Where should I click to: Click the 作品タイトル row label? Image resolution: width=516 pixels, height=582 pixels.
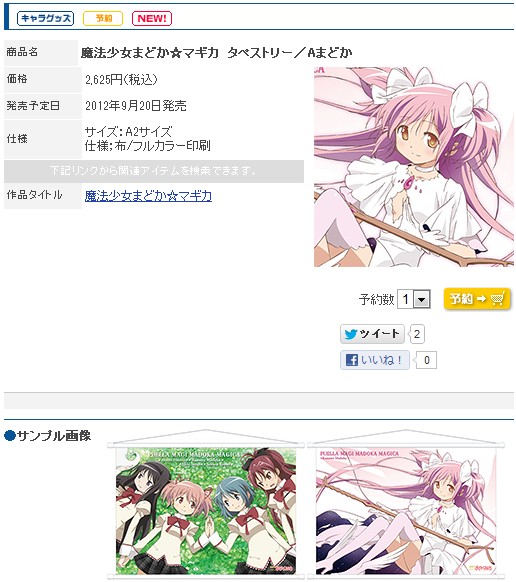click(35, 195)
